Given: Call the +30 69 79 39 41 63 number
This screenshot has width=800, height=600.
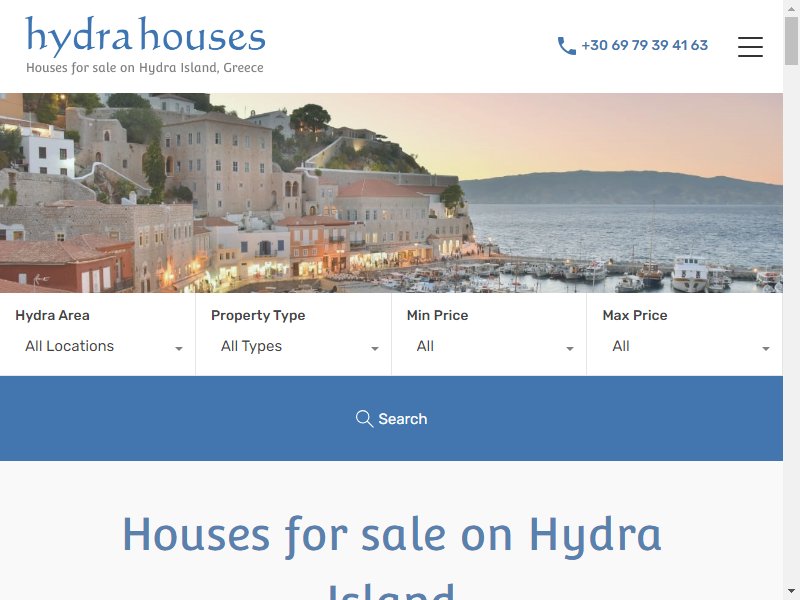Looking at the screenshot, I should tap(644, 45).
